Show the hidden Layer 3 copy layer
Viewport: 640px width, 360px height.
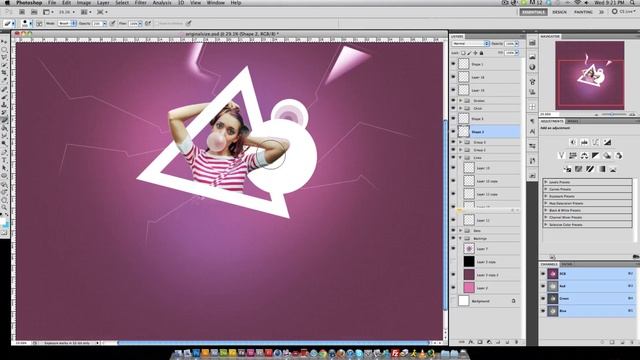(453, 262)
